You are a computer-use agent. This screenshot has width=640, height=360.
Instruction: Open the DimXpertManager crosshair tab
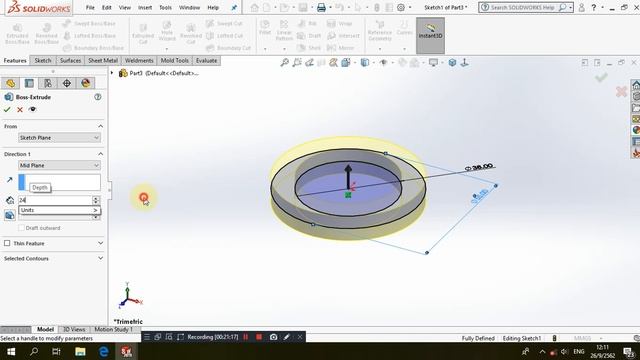point(67,83)
